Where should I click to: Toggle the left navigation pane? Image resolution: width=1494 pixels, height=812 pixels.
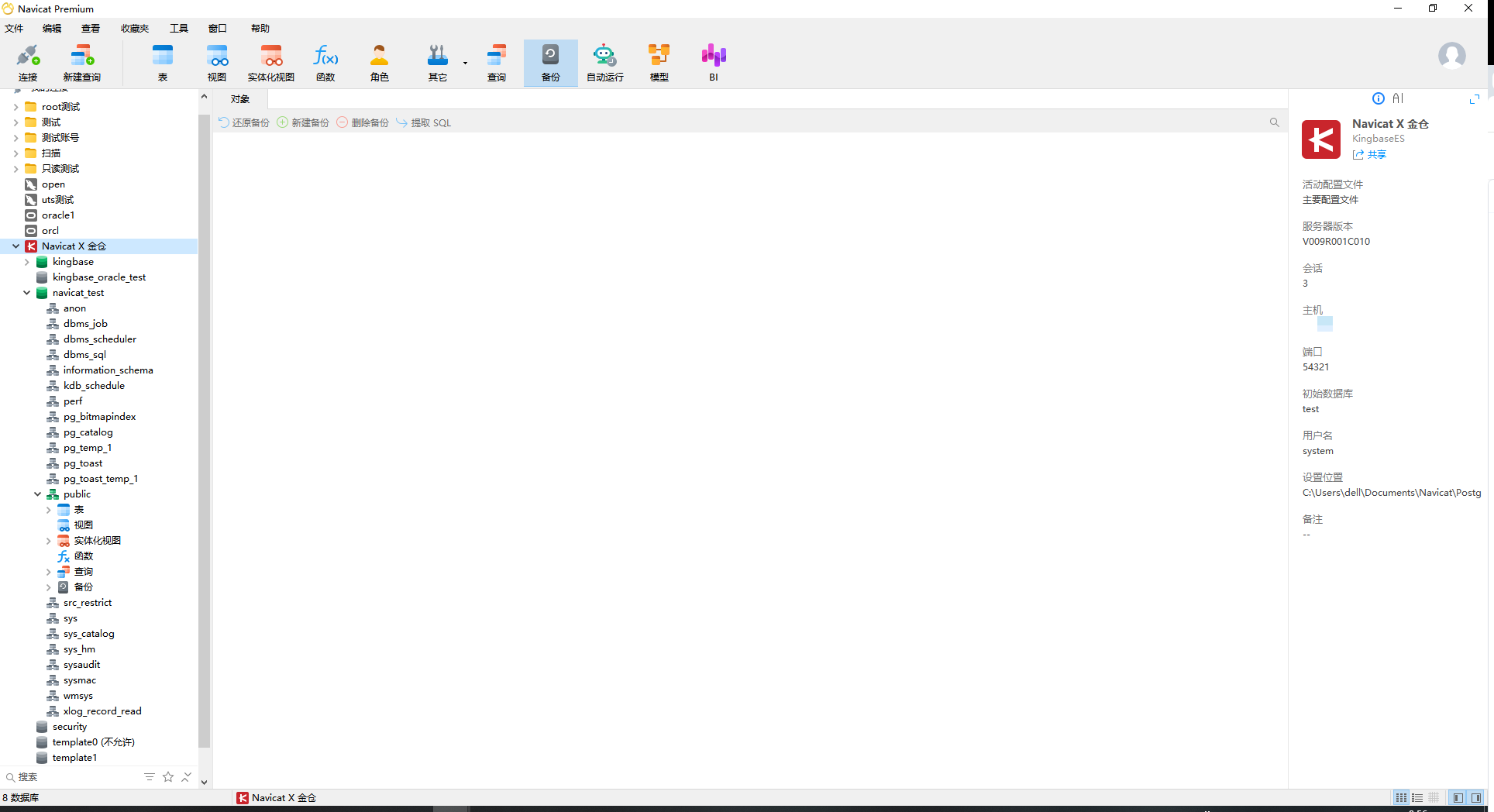click(x=1458, y=797)
